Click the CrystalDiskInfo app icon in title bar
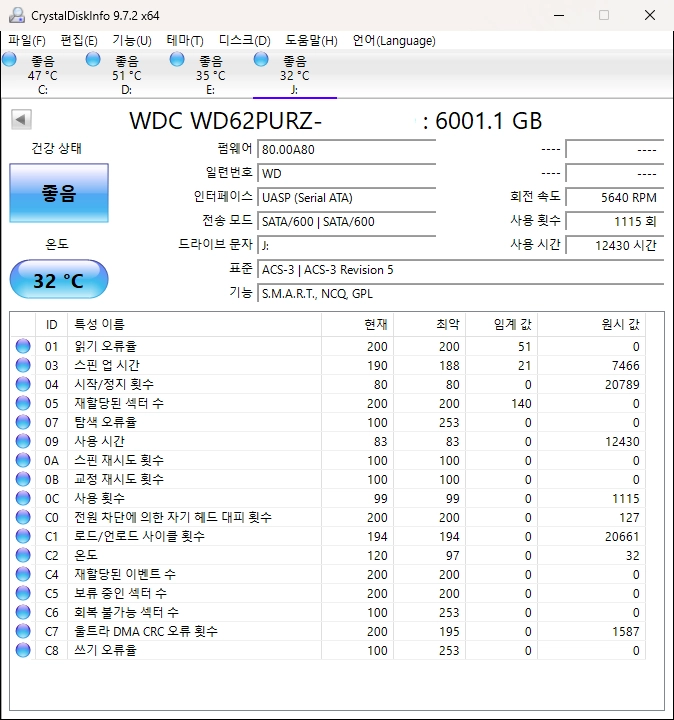 17,15
